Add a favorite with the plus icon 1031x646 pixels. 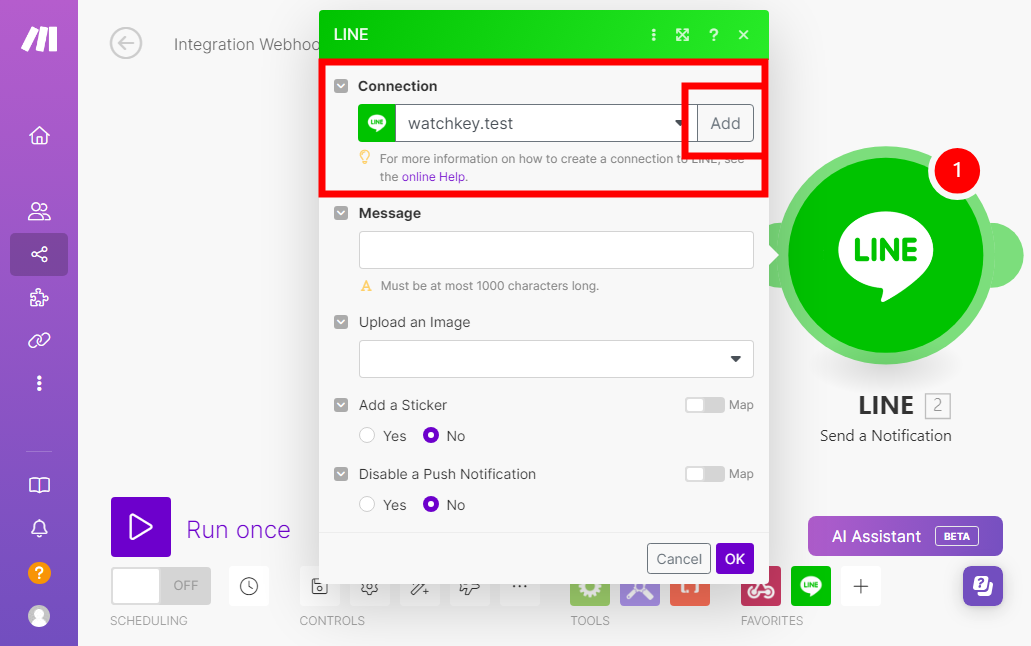(x=861, y=586)
